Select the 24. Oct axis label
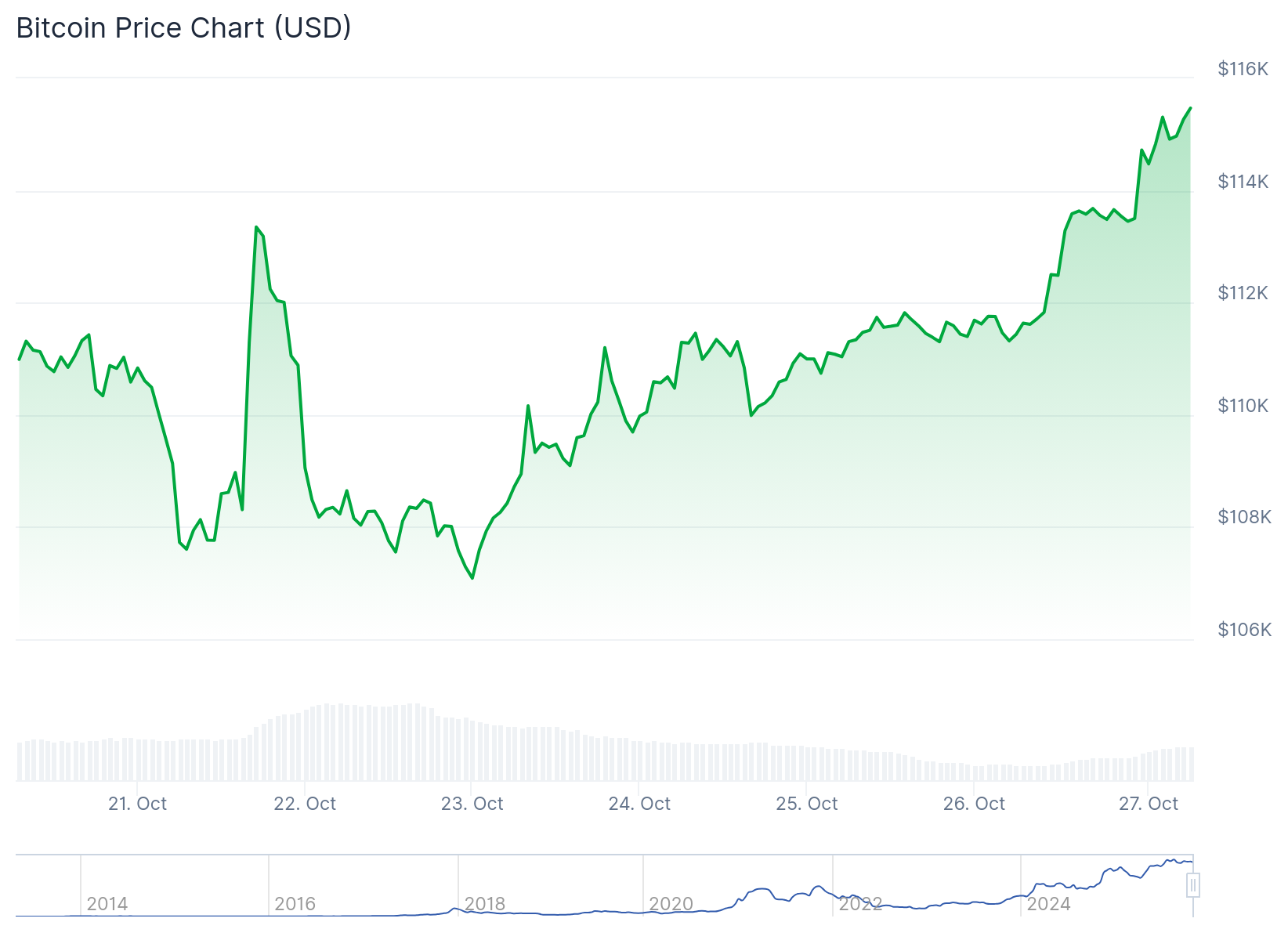Image resolution: width=1288 pixels, height=940 pixels. (x=639, y=804)
